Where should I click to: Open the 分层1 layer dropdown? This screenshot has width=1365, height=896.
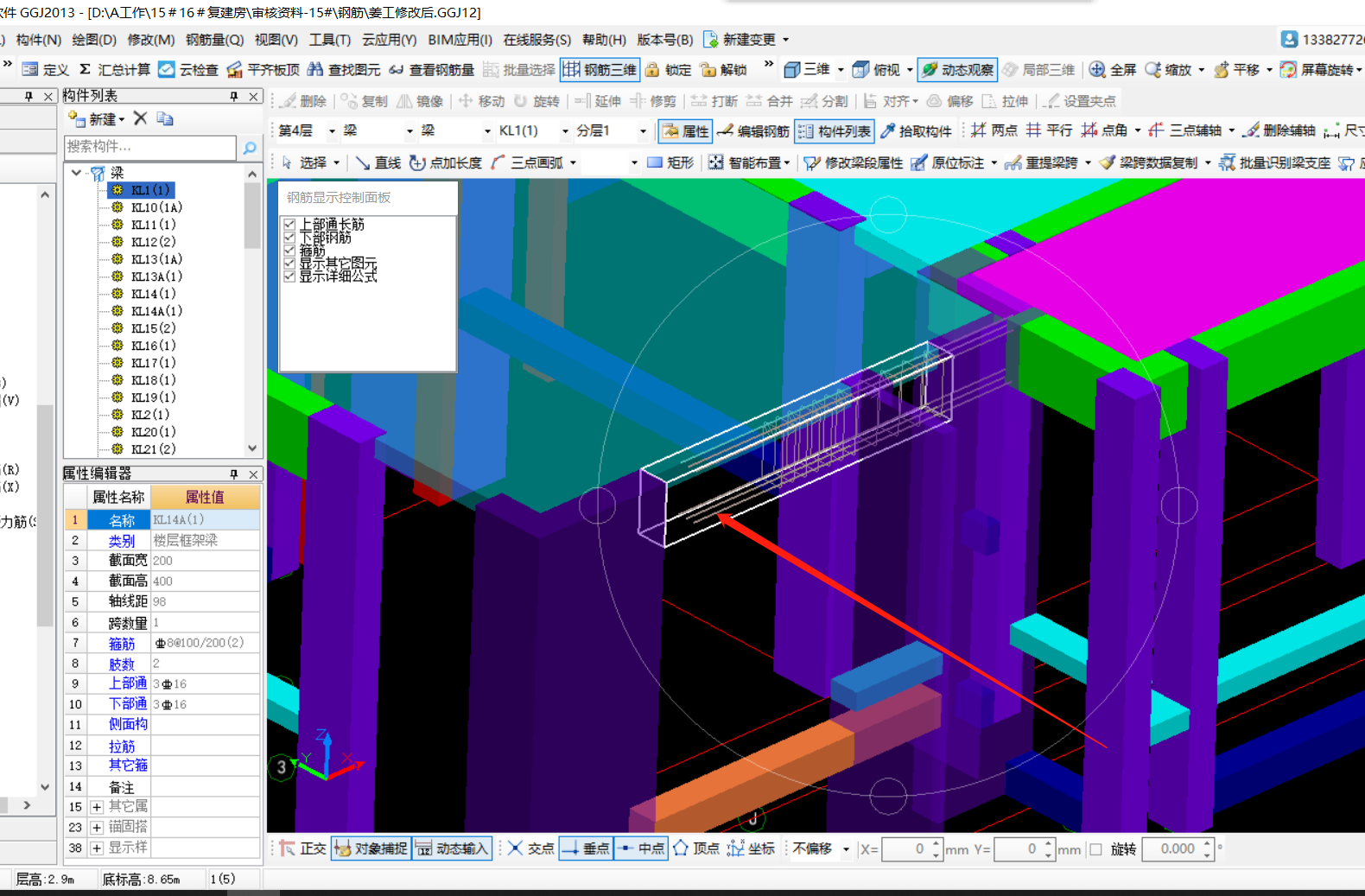click(643, 131)
